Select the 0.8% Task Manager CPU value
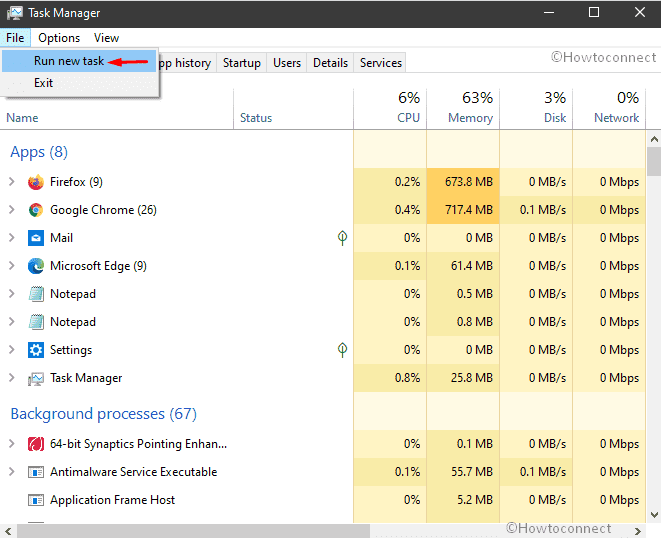Viewport: 661px width, 538px height. point(407,378)
